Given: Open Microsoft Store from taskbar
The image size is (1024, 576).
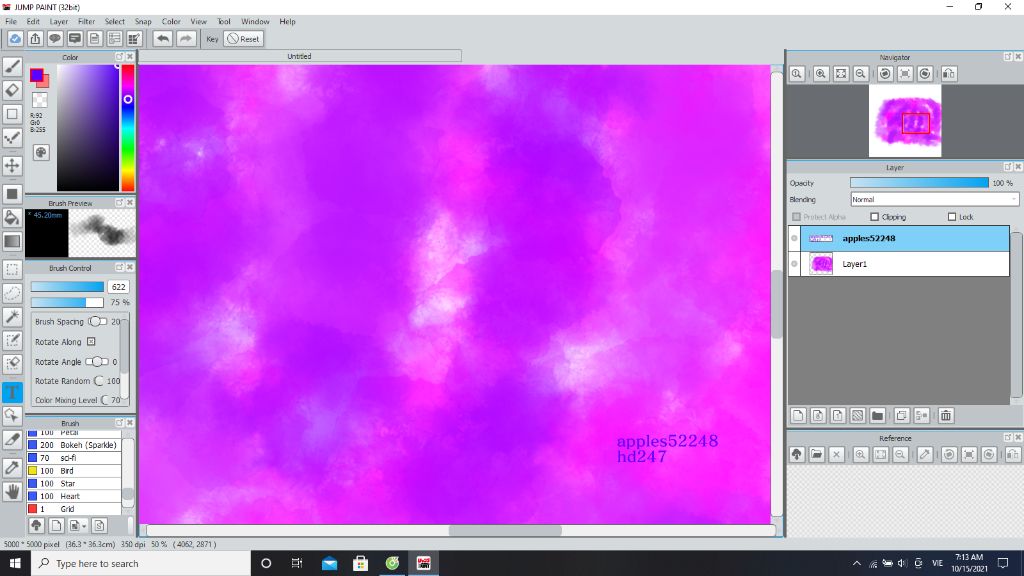Looking at the screenshot, I should point(360,563).
